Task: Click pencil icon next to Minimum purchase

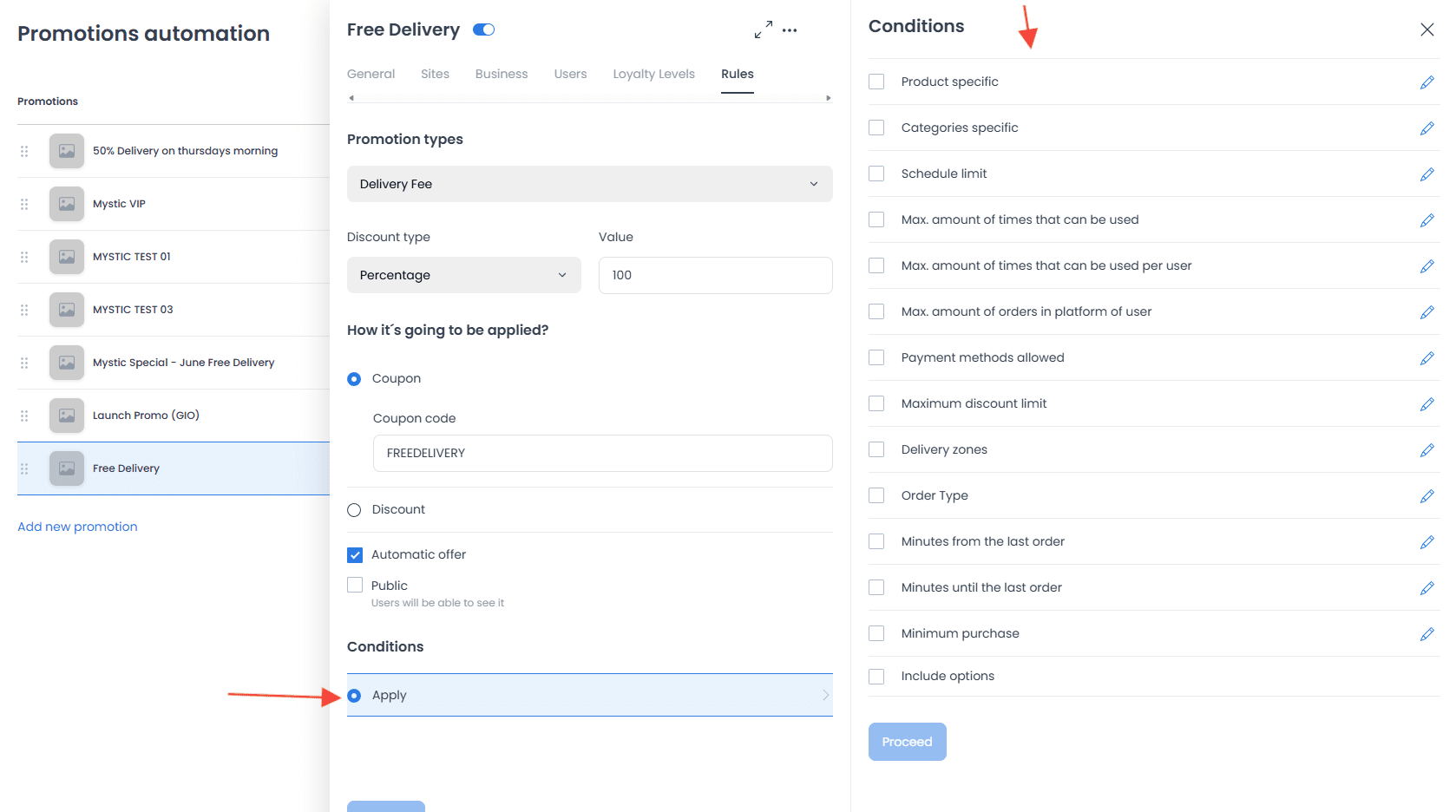Action: point(1426,634)
